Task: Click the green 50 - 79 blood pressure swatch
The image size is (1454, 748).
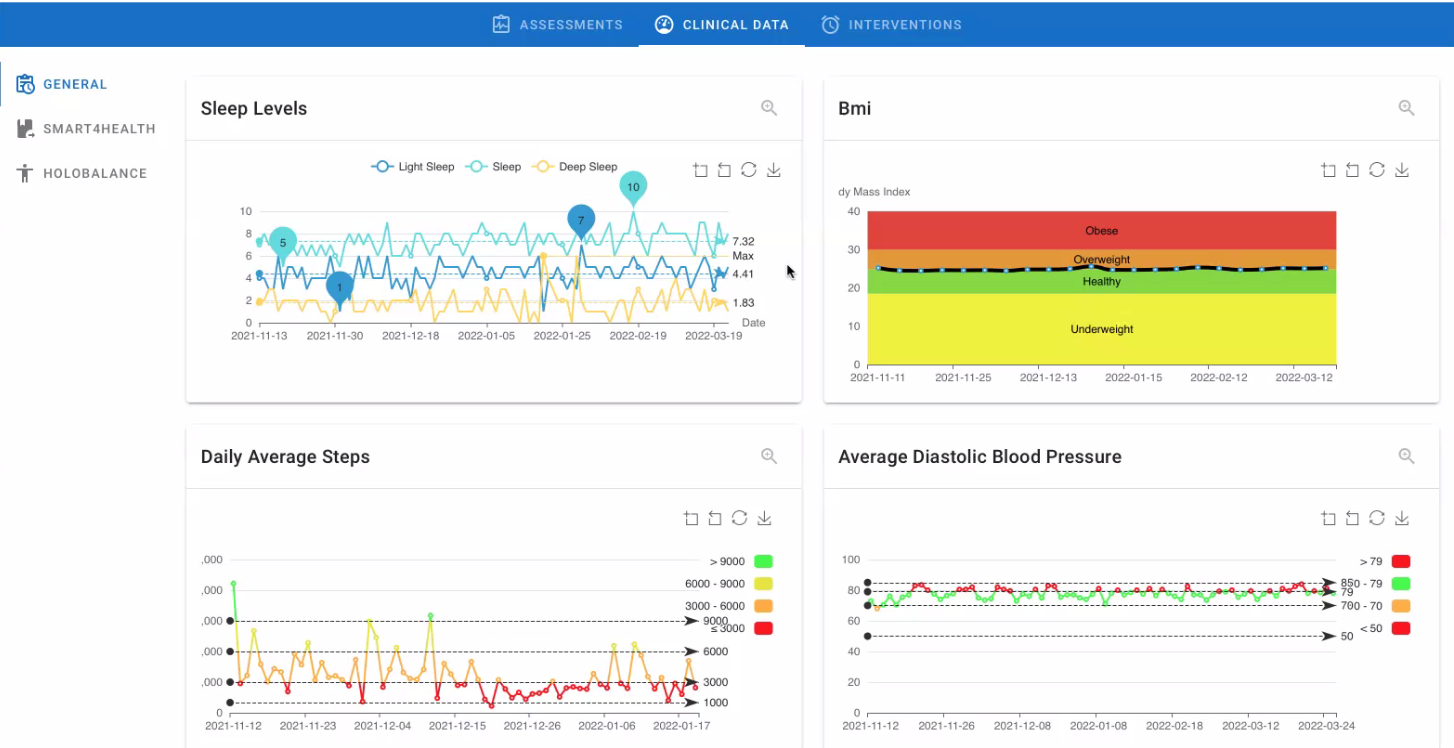Action: [x=1401, y=584]
